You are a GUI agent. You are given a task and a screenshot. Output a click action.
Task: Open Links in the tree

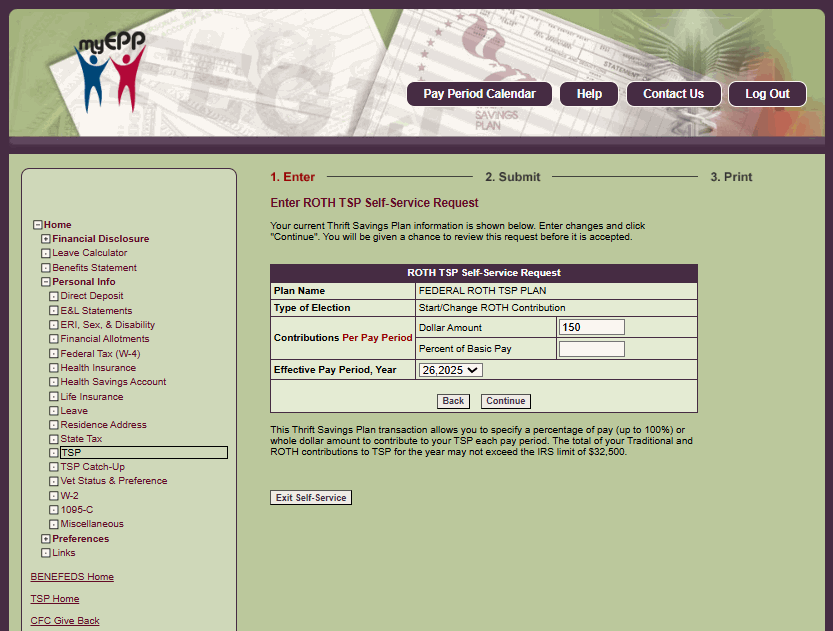pyautogui.click(x=64, y=553)
